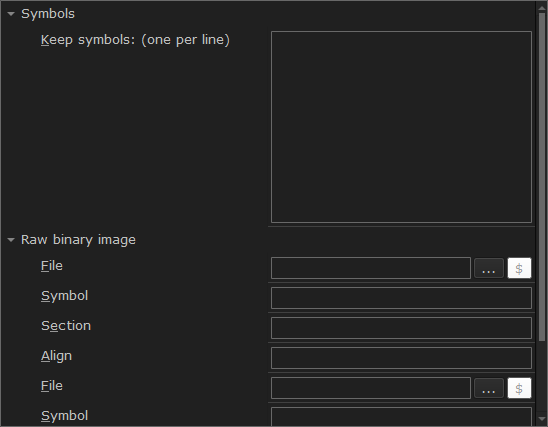The width and height of the screenshot is (548, 427).
Task: Select the 'Section' label
Action: [66, 326]
